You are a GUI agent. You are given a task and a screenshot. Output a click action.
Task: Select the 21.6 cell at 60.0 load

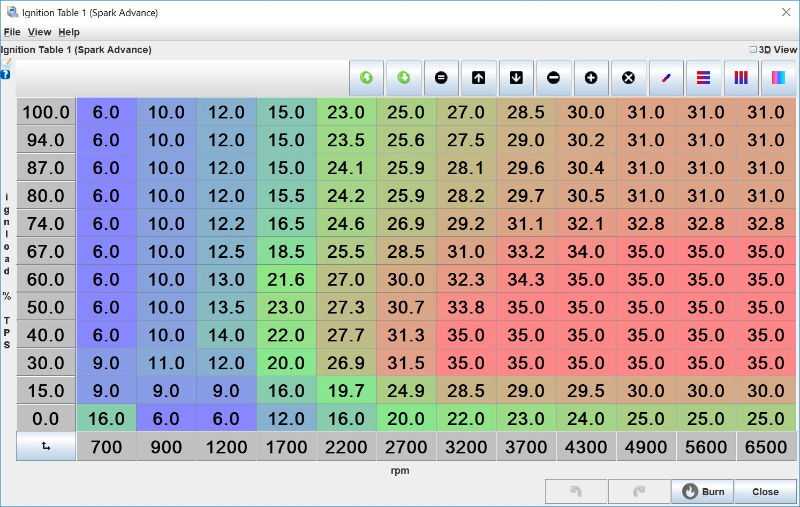[x=286, y=280]
